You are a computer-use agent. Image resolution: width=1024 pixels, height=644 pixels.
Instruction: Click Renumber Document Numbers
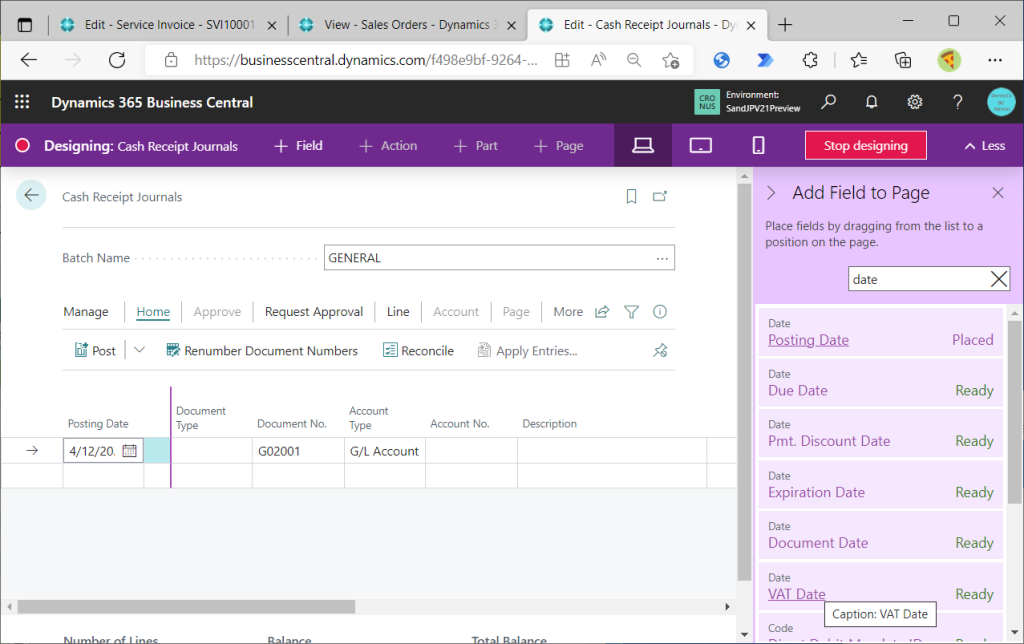pyautogui.click(x=262, y=351)
